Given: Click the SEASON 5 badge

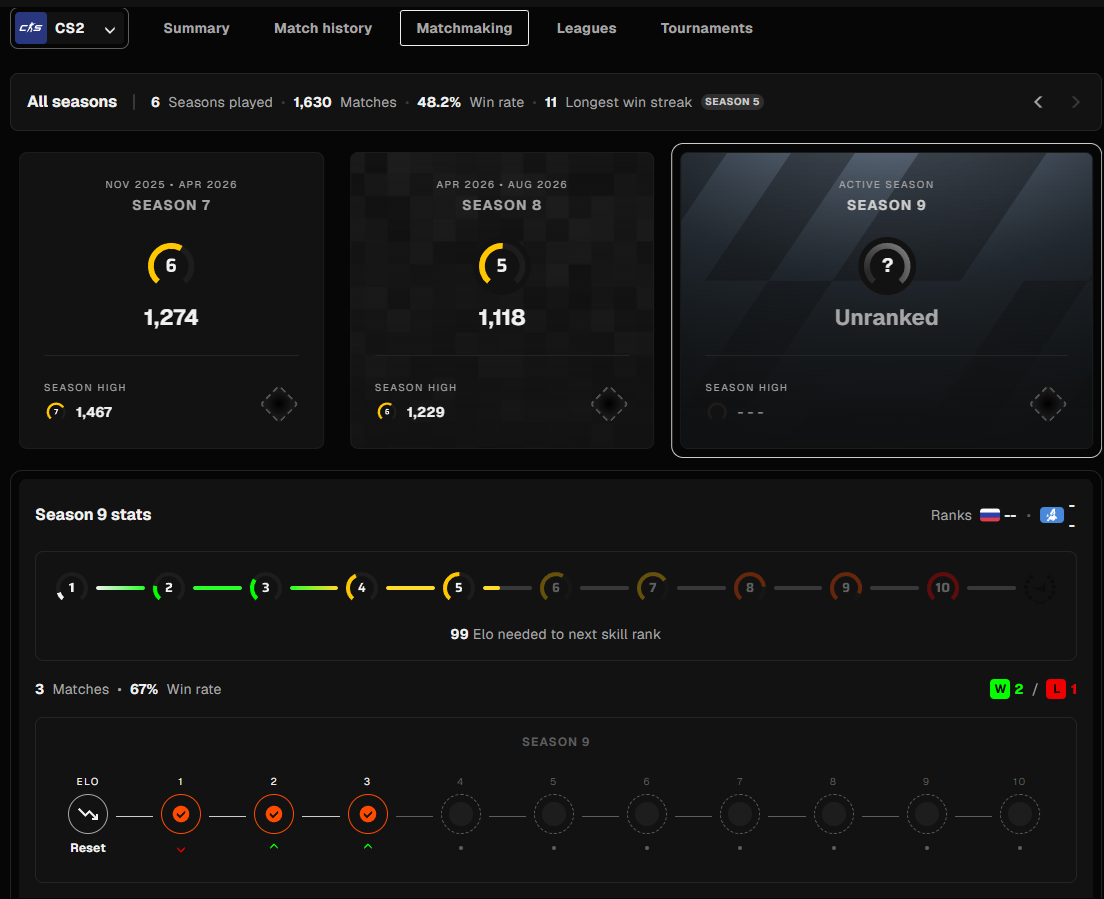Looking at the screenshot, I should click(x=732, y=102).
